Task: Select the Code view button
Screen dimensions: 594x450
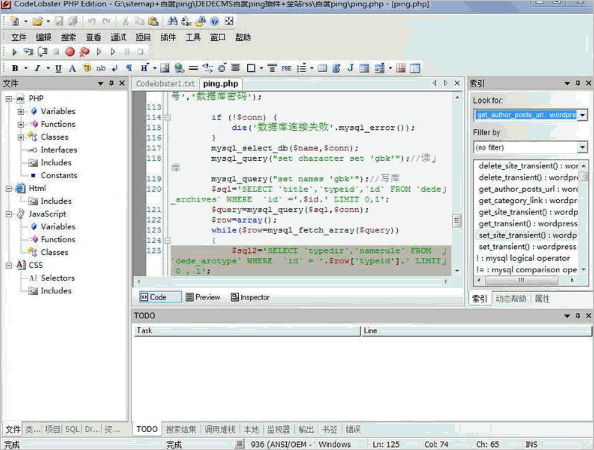Action: coord(159,297)
